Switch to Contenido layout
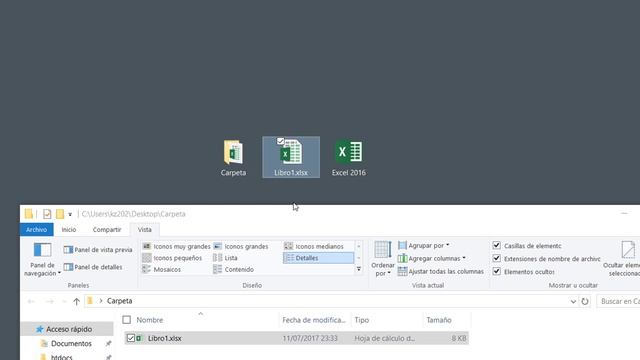Screen dimensions: 640x360 (x=233, y=269)
